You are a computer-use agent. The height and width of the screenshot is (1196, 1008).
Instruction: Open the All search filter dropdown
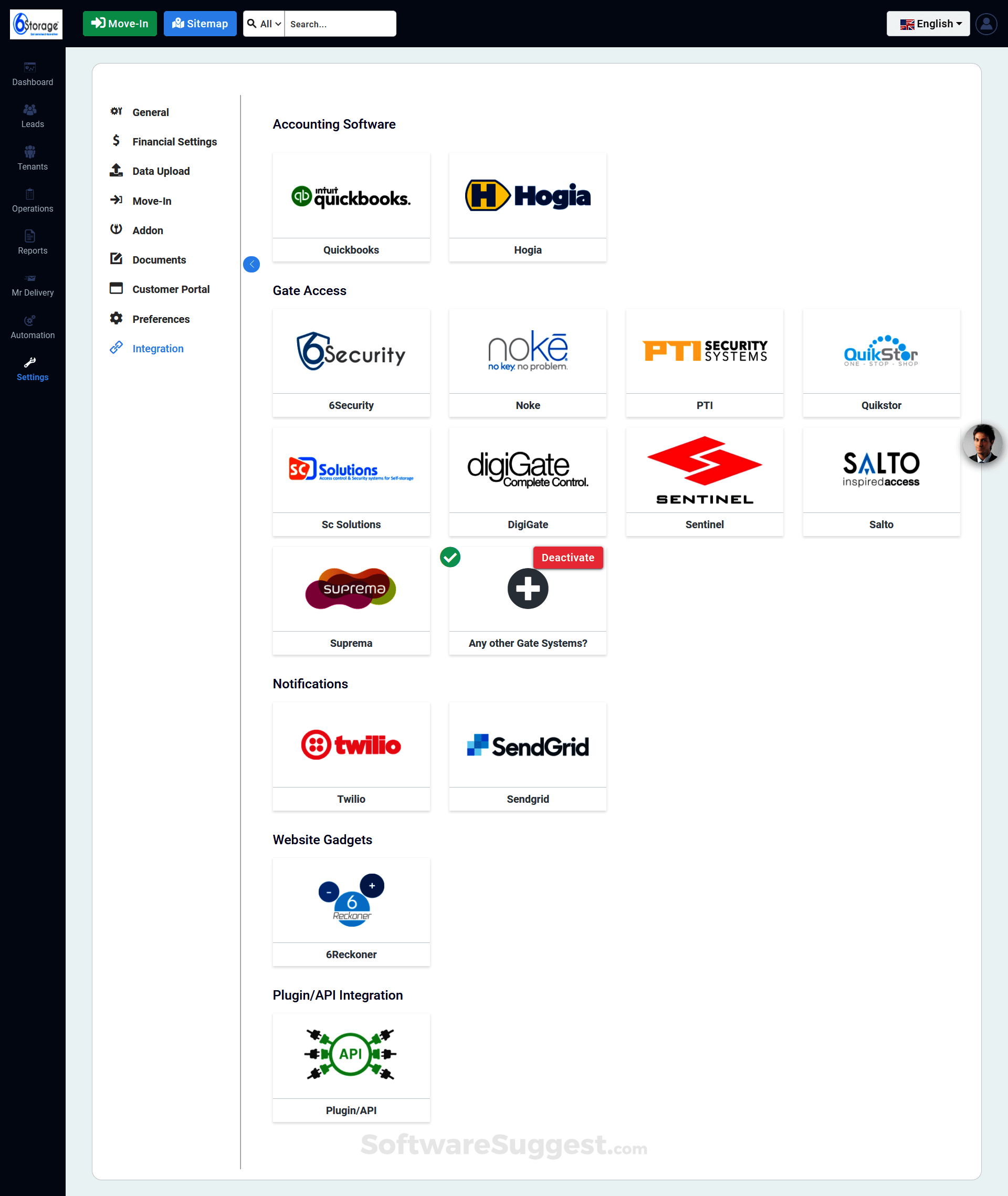pyautogui.click(x=264, y=24)
